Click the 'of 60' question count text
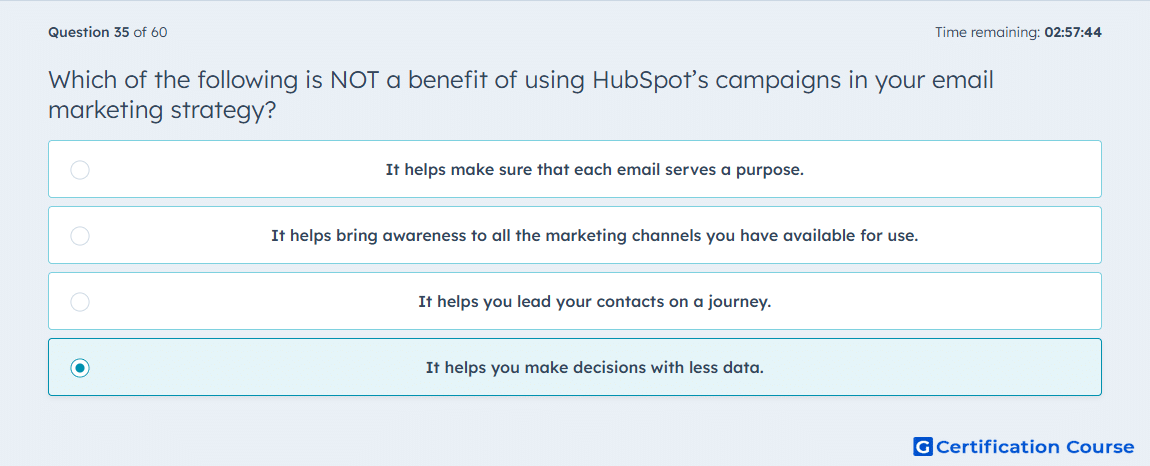 click(x=150, y=32)
